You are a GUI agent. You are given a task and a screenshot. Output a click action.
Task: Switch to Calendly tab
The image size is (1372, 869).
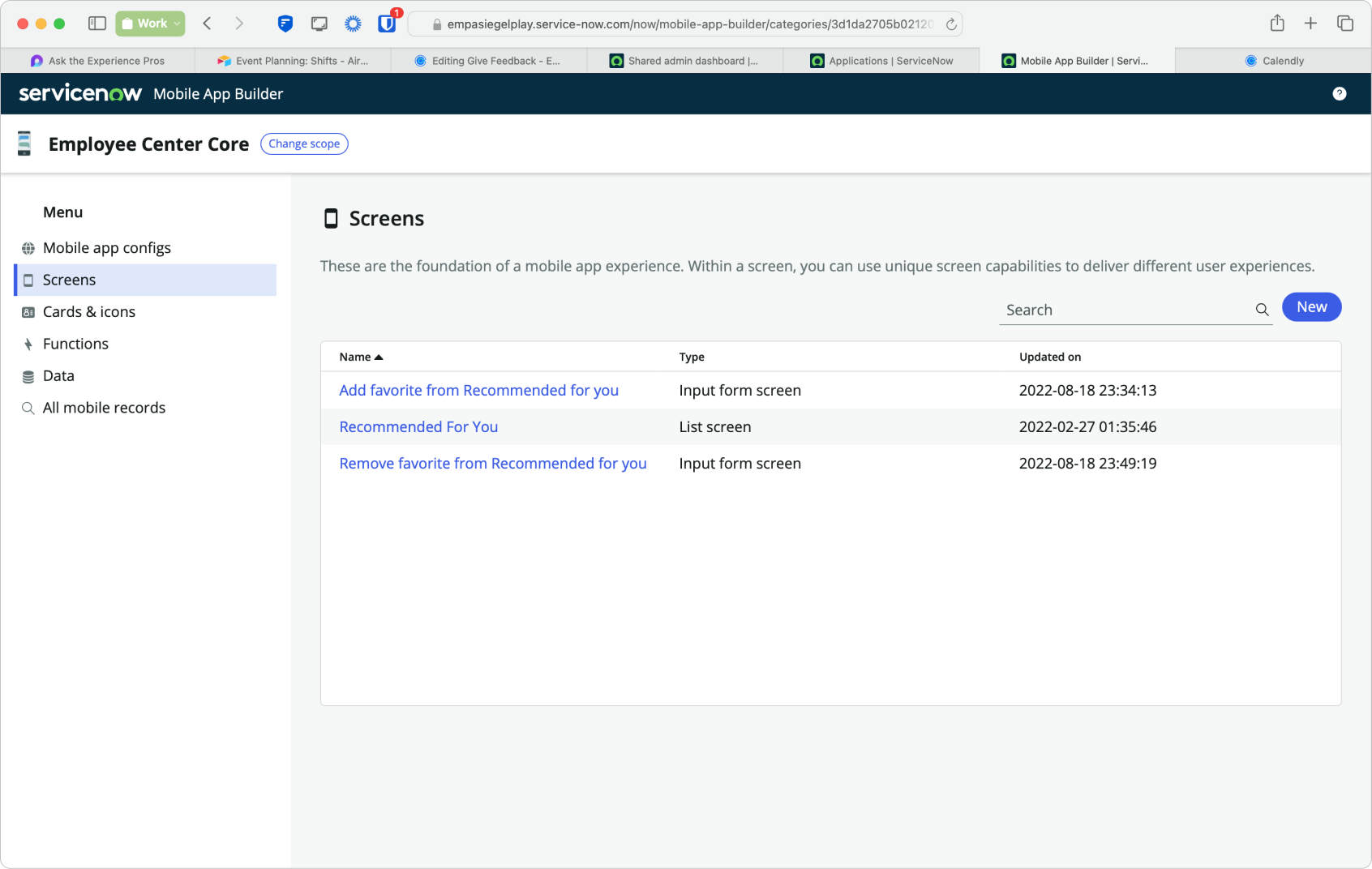[1274, 61]
